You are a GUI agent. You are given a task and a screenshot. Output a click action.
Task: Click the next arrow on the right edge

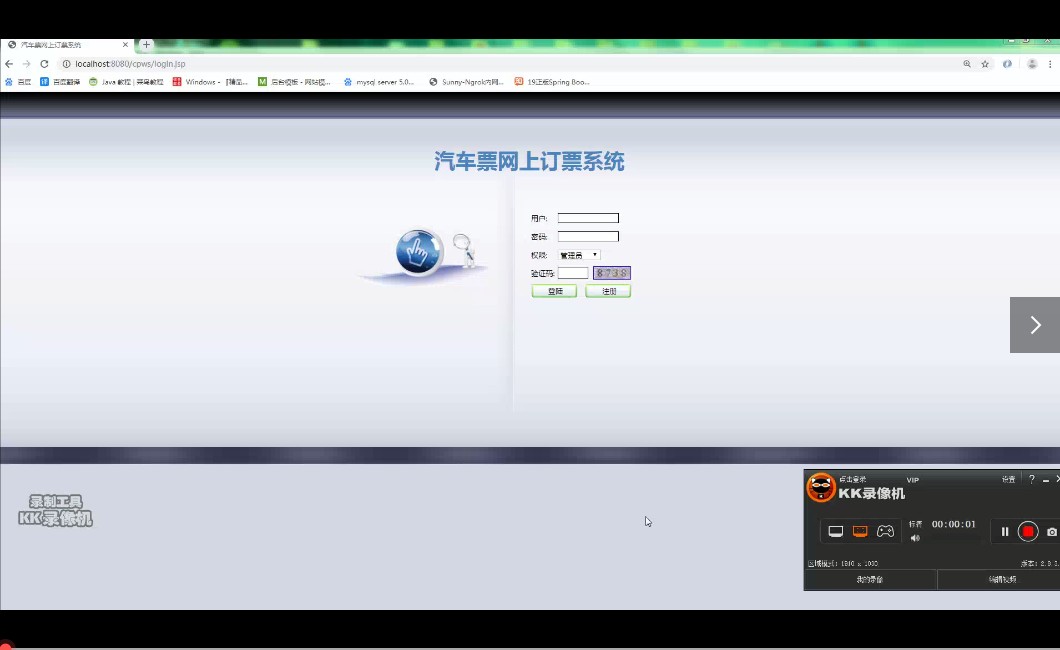[x=1035, y=325]
